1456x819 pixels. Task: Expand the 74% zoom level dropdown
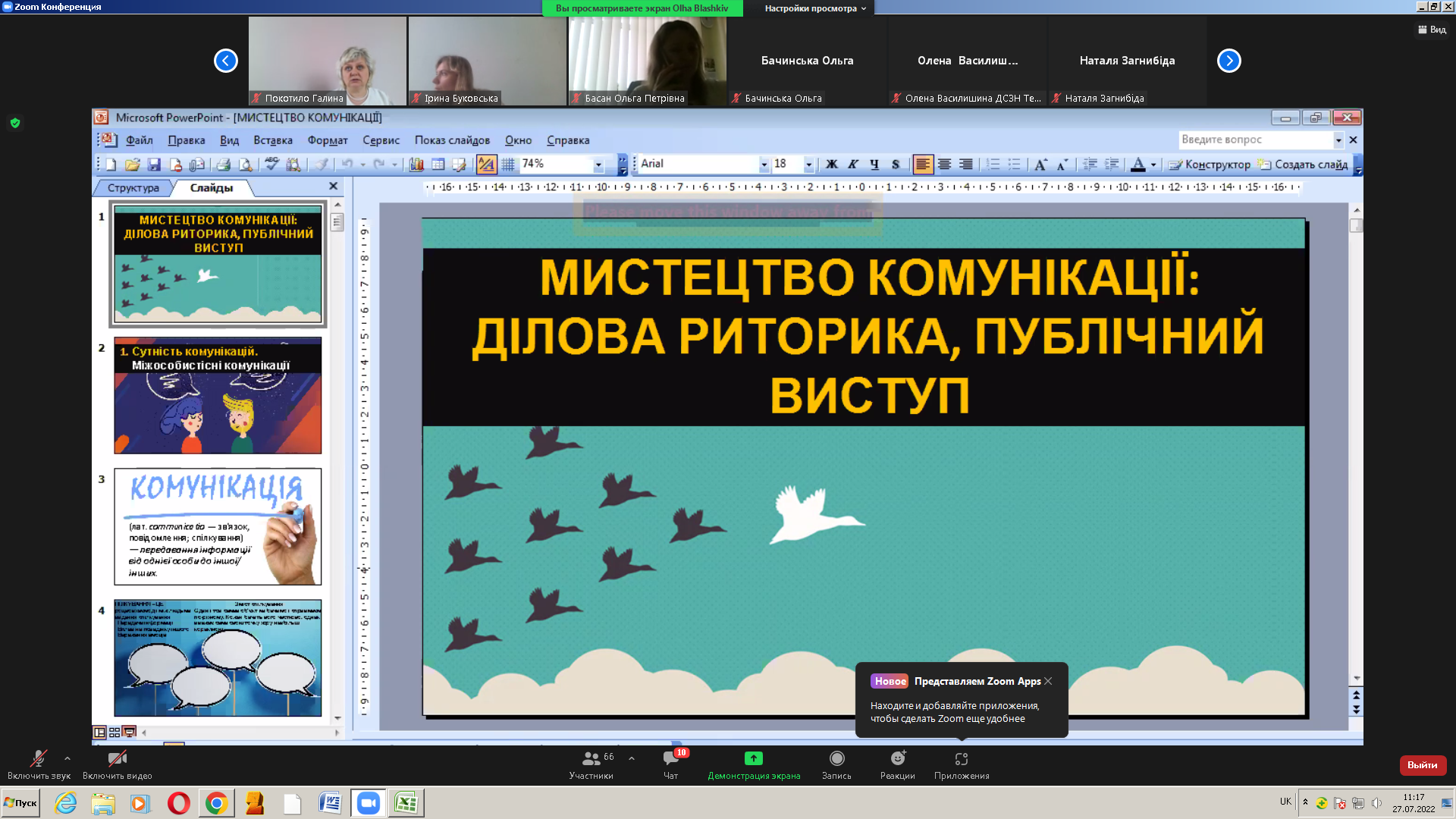click(598, 165)
